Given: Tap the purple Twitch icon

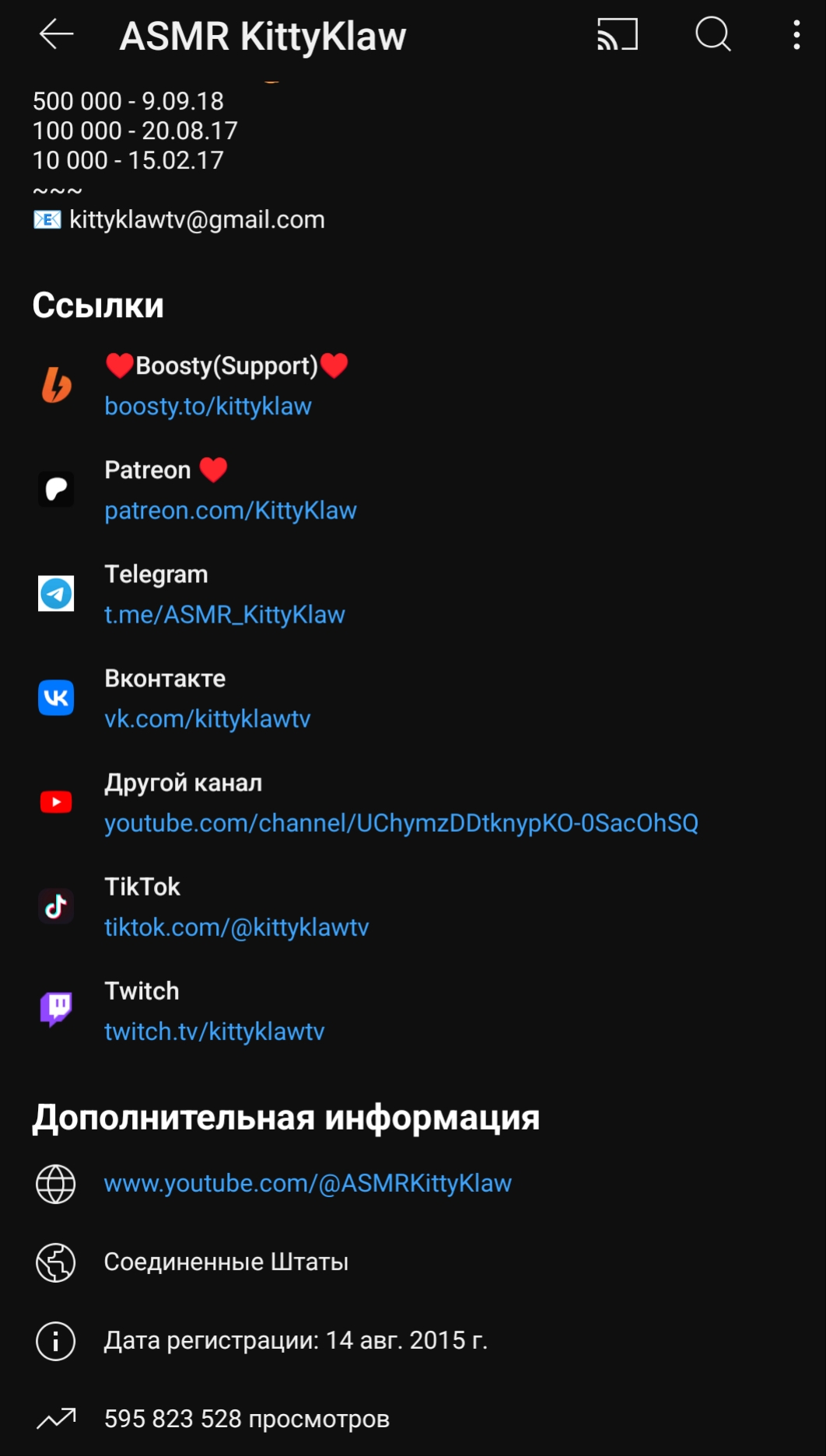Looking at the screenshot, I should (x=56, y=1010).
